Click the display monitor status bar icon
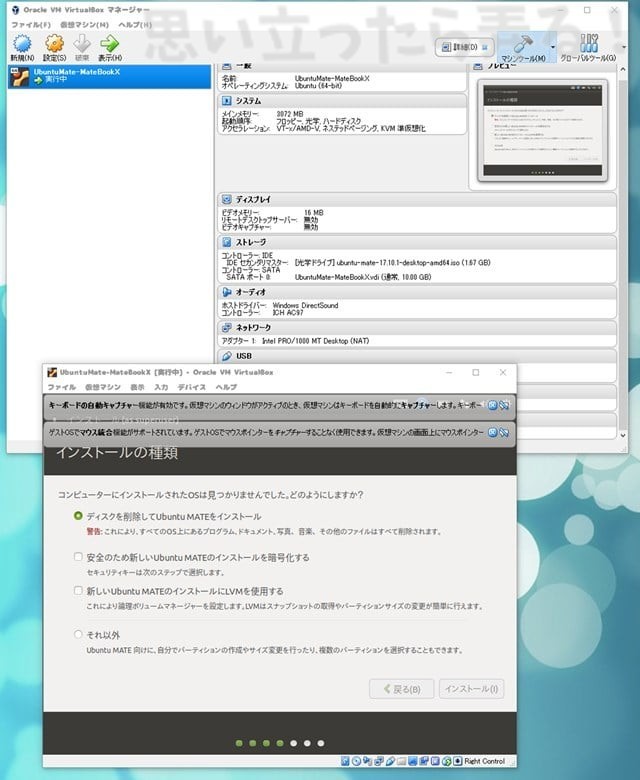 pyautogui.click(x=413, y=761)
